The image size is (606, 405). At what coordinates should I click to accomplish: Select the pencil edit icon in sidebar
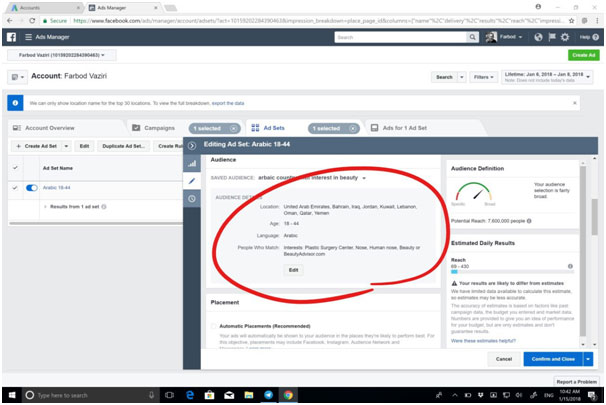coord(192,181)
